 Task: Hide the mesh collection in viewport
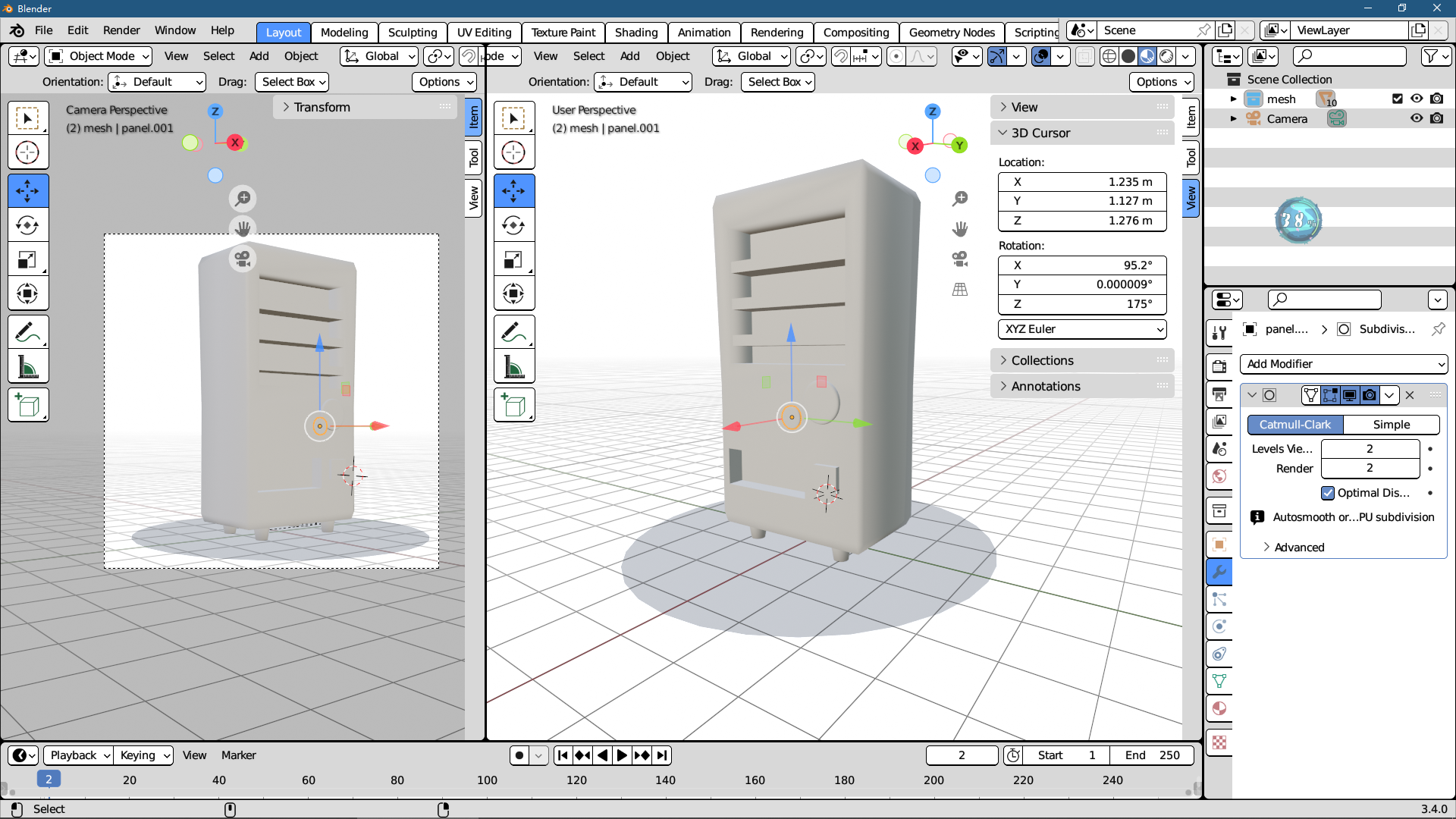point(1417,99)
